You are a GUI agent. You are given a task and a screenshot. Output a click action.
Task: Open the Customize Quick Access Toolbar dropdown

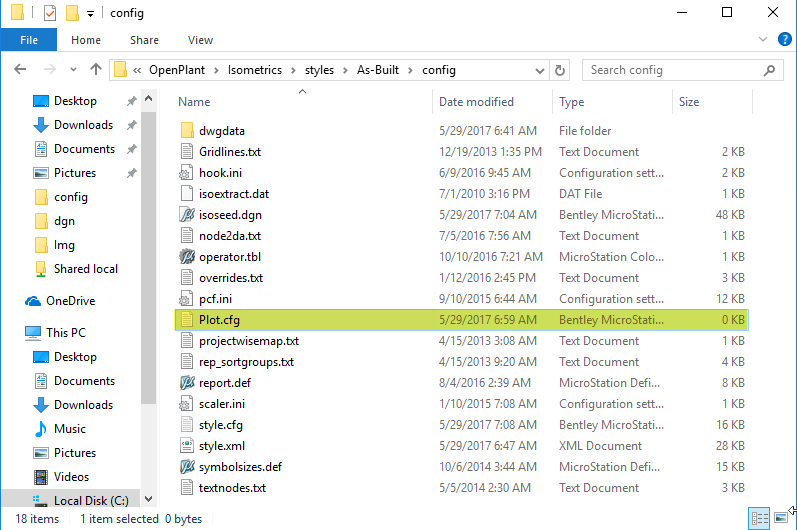[90, 14]
